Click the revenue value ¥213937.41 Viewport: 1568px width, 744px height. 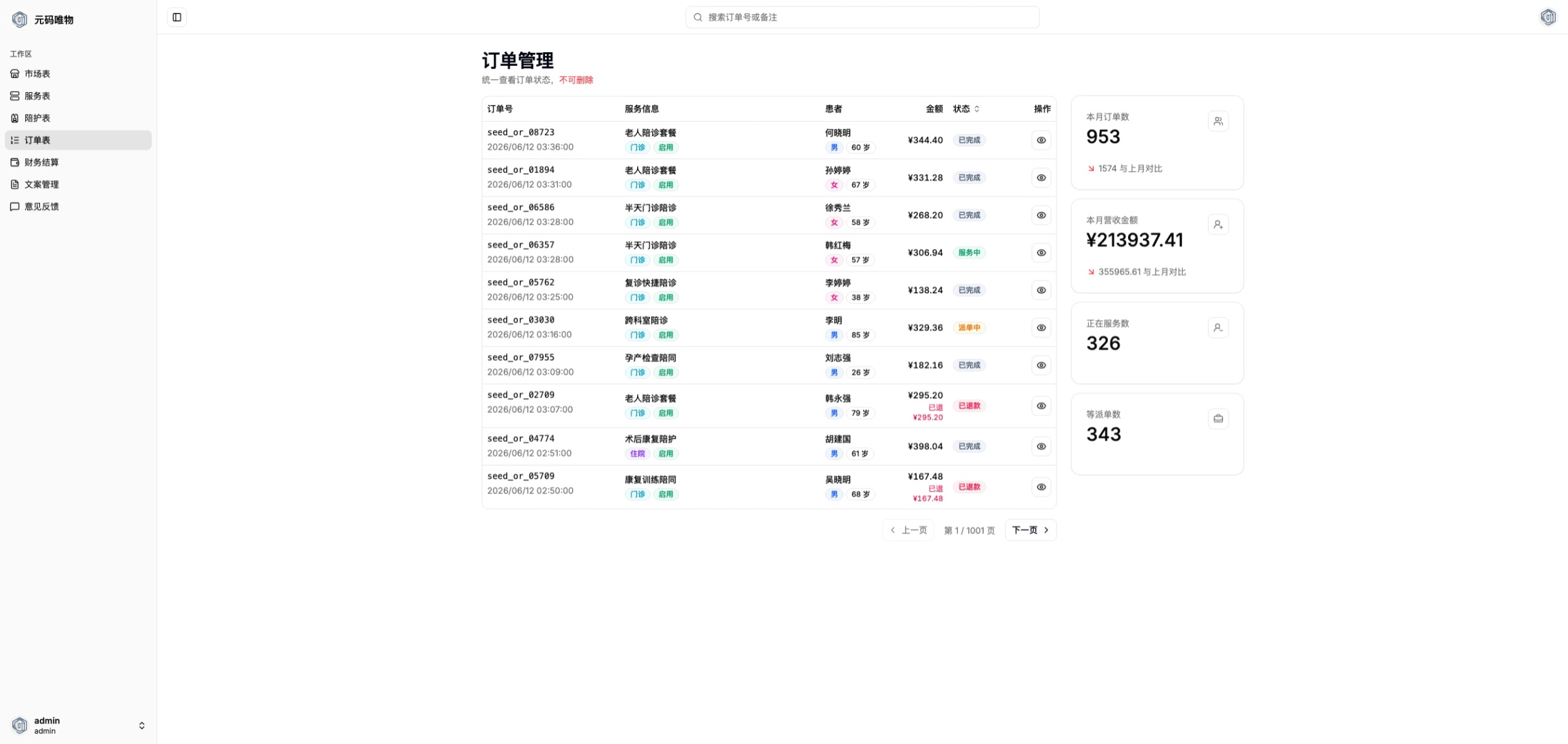(x=1134, y=240)
